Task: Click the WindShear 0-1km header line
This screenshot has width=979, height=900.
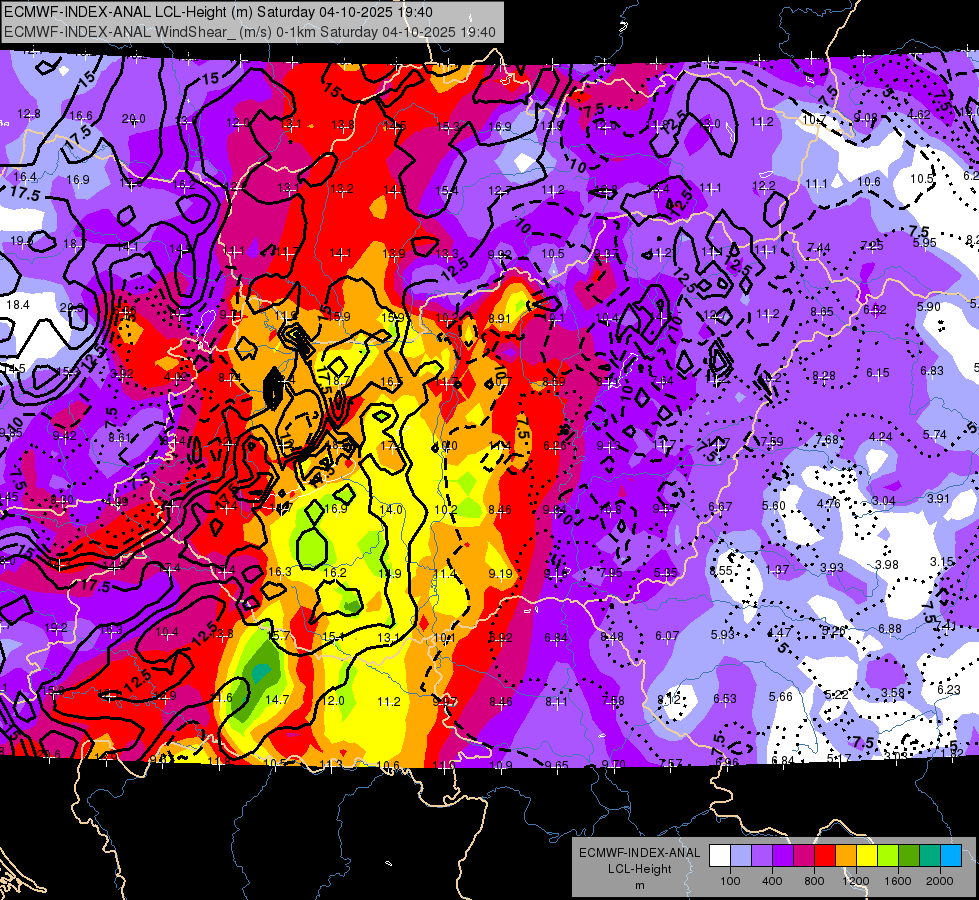Action: (250, 32)
